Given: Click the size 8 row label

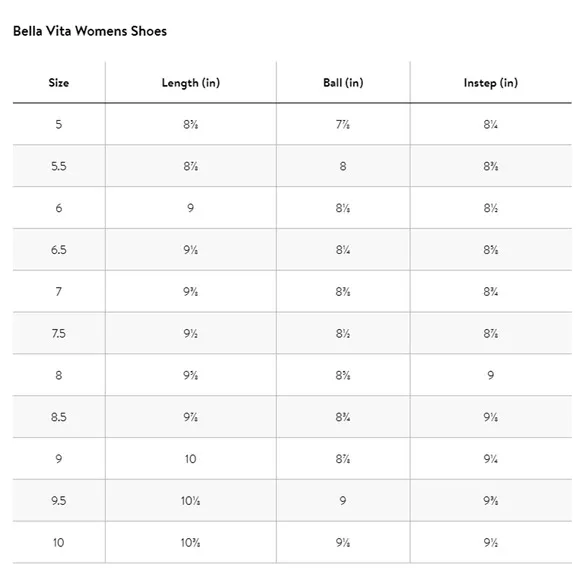Looking at the screenshot, I should click(x=59, y=375).
